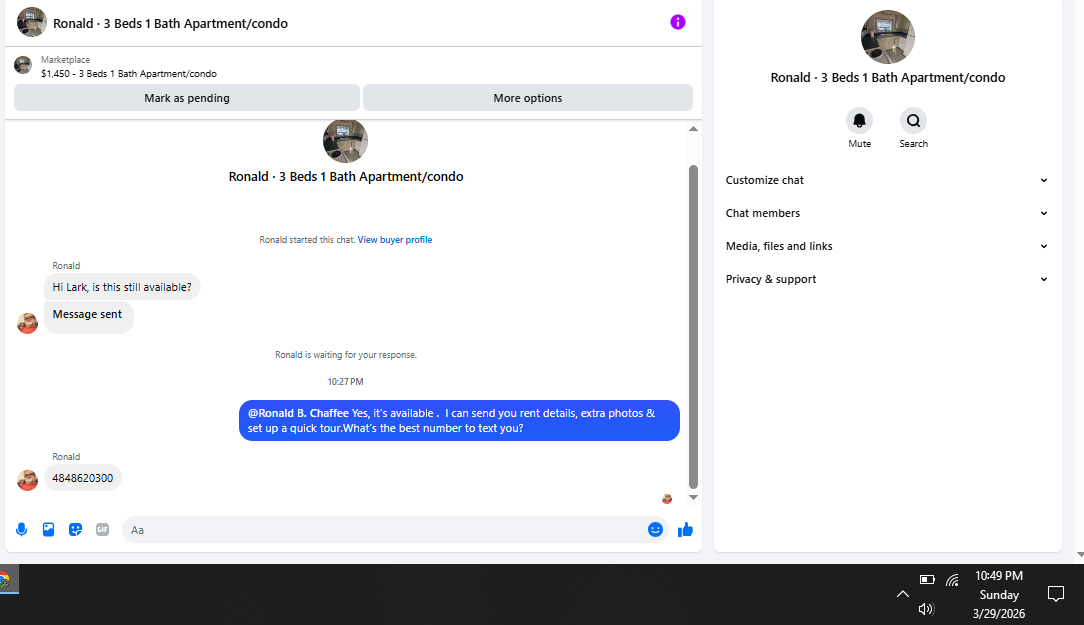The image size is (1084, 625).
Task: Click Ronald's avatar beside phone number message
Action: point(27,480)
